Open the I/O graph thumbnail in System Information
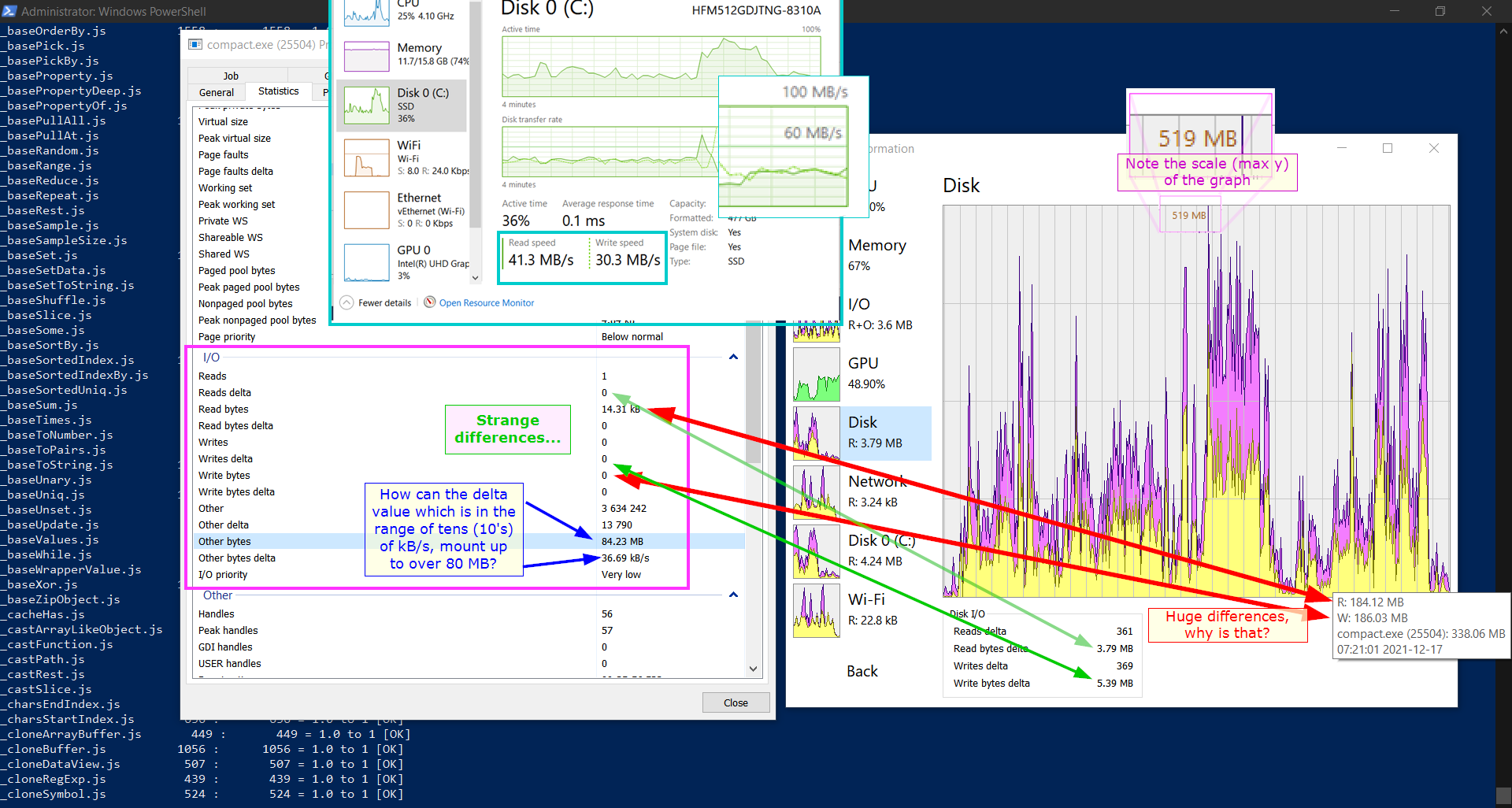 (x=817, y=331)
